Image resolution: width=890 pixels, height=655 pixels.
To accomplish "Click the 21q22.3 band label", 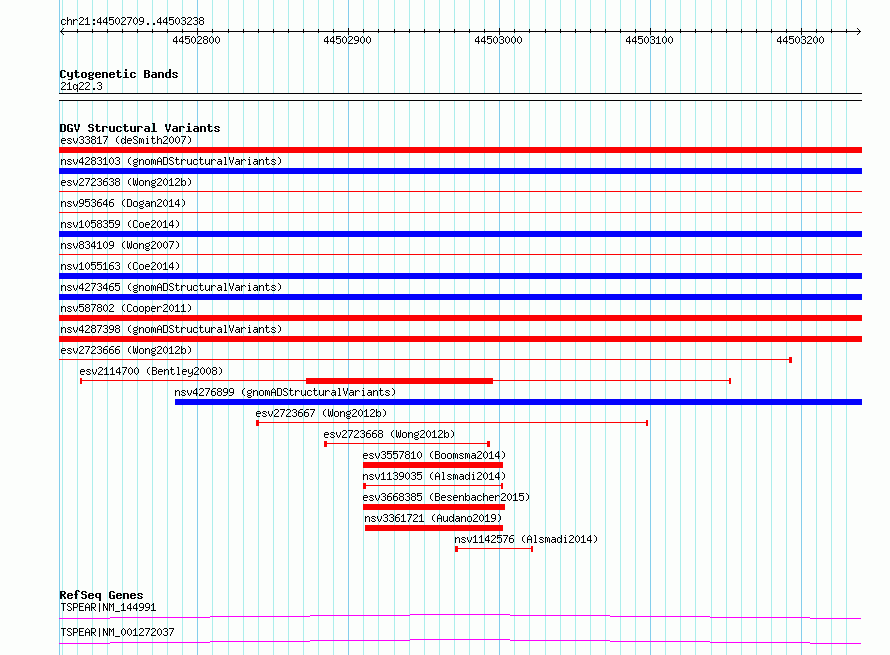I will coord(81,86).
